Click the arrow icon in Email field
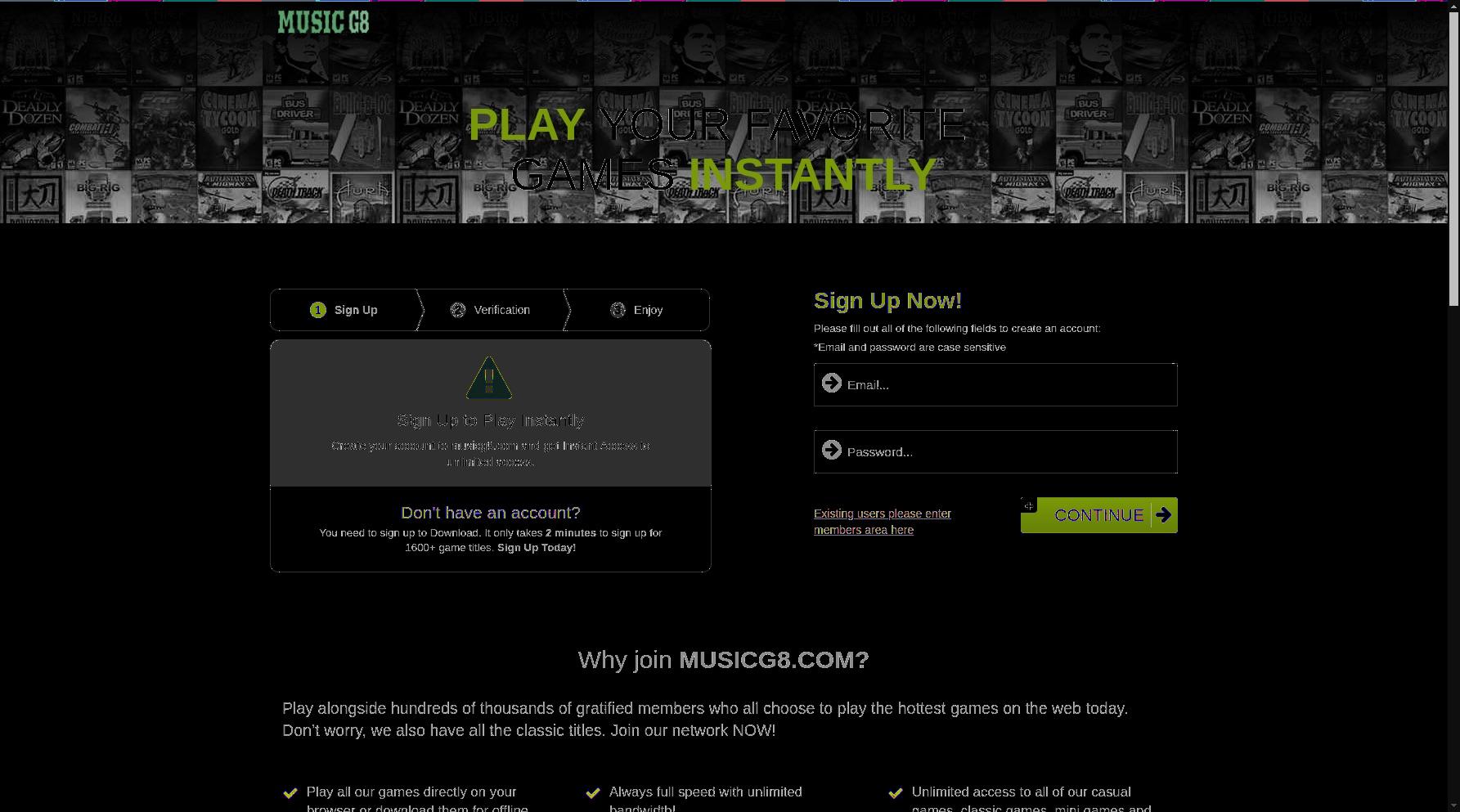 [832, 384]
